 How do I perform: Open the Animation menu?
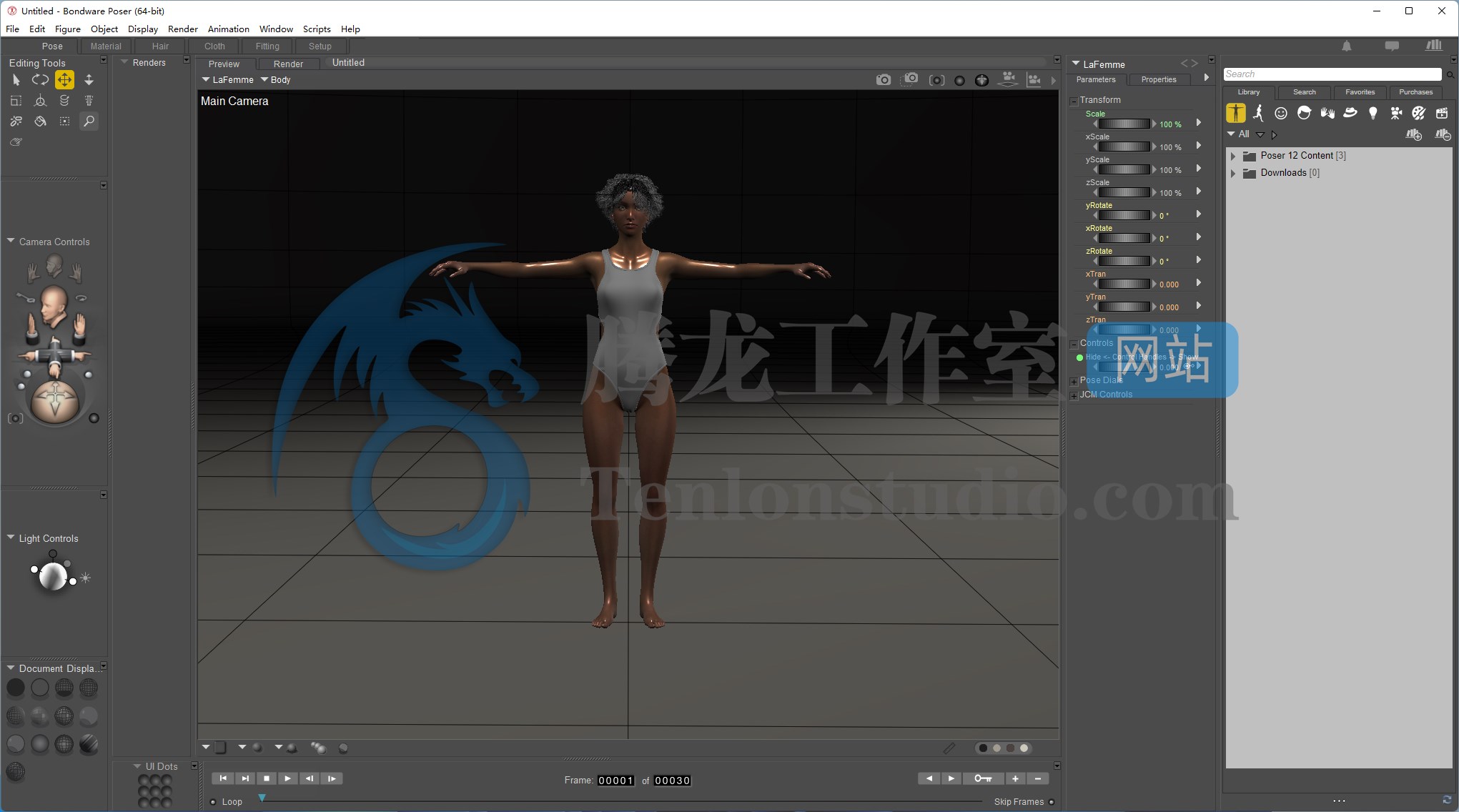point(228,29)
